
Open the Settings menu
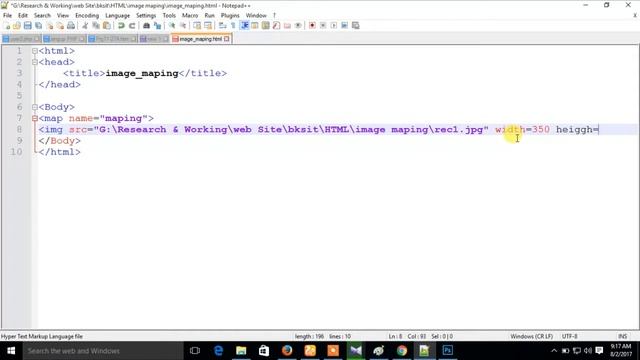pyautogui.click(x=146, y=16)
